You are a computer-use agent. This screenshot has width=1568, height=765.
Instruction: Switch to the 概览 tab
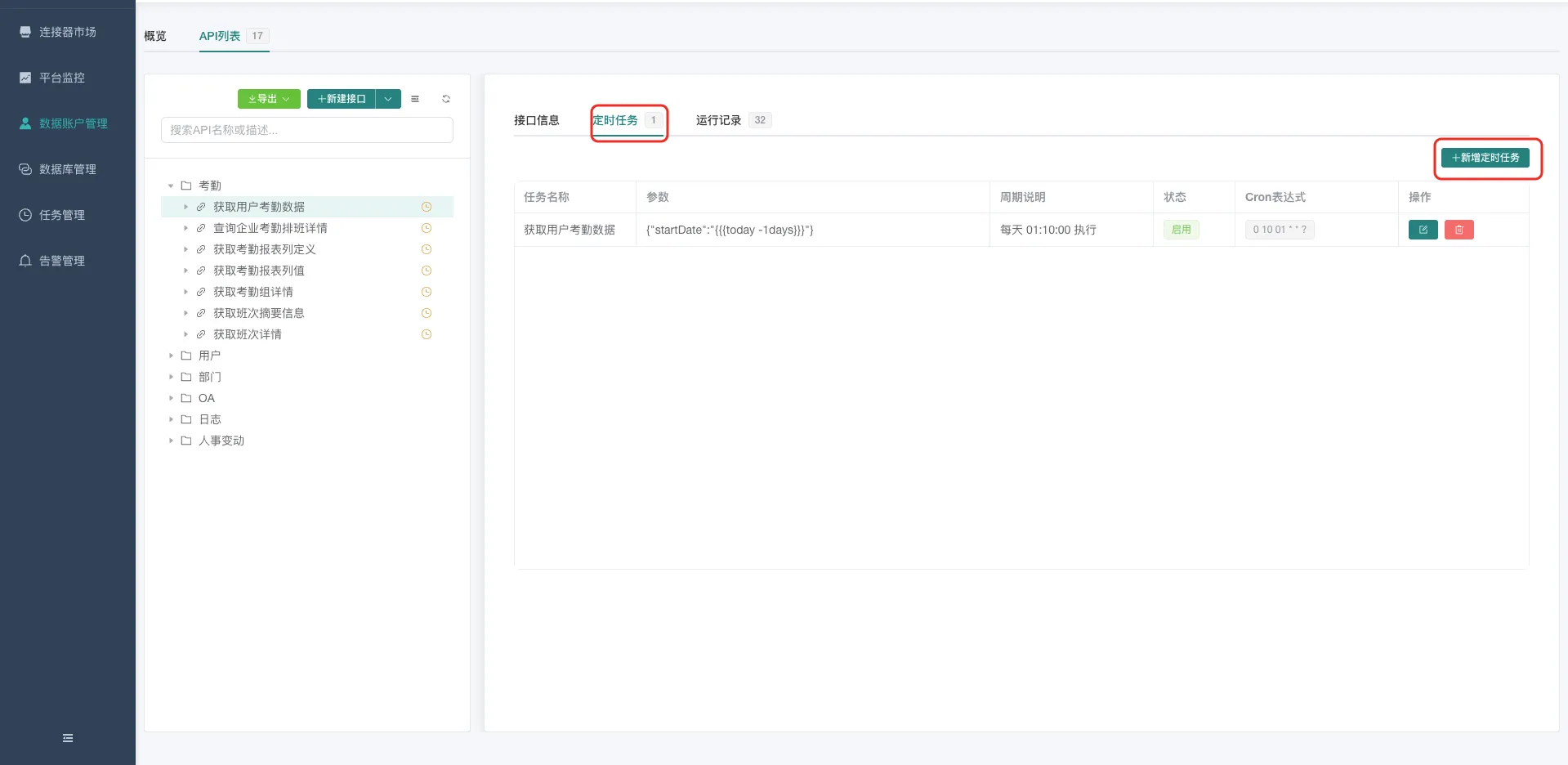155,36
